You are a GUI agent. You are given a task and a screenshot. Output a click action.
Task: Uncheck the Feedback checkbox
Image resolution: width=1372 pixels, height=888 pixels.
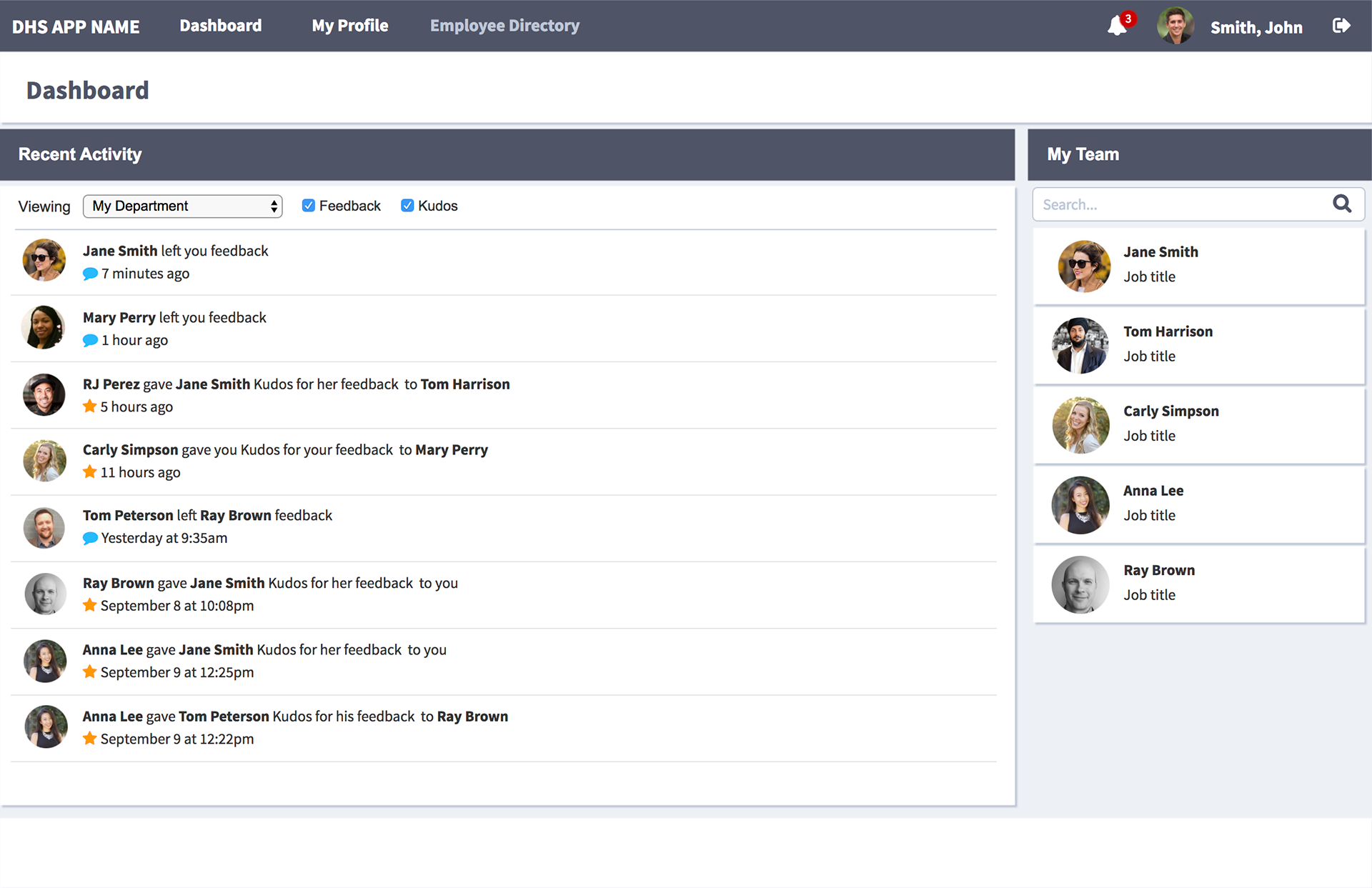point(309,206)
